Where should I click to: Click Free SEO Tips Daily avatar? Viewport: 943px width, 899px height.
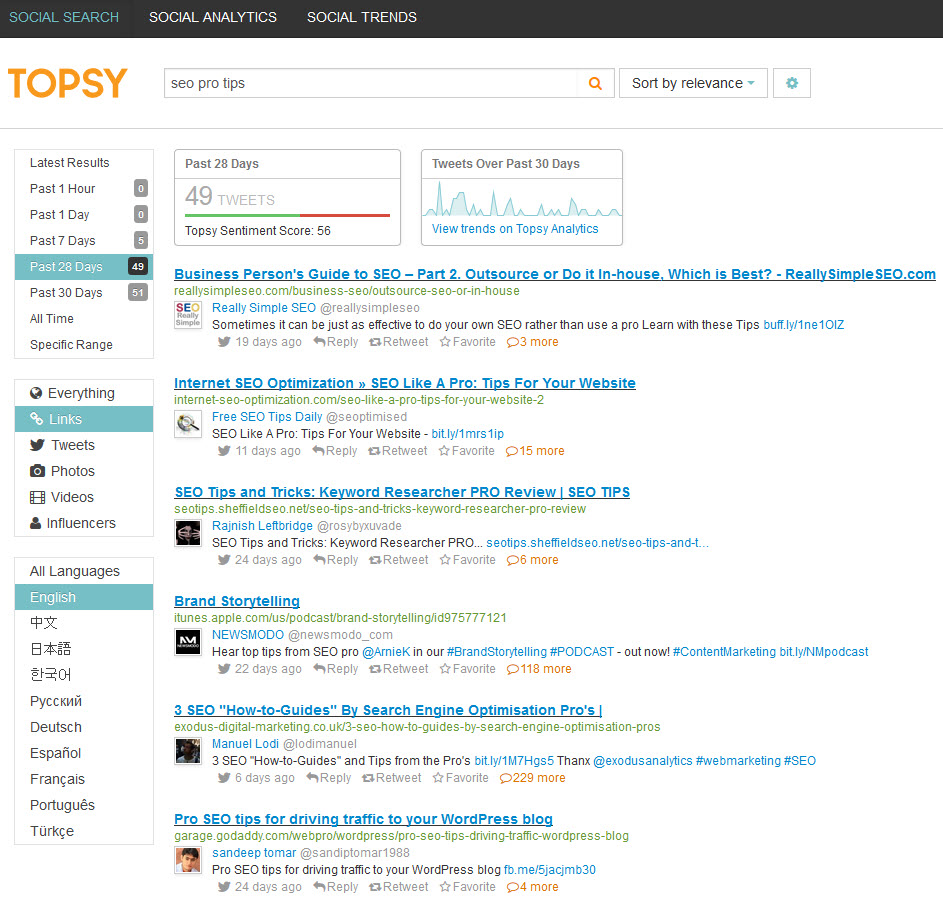(188, 424)
